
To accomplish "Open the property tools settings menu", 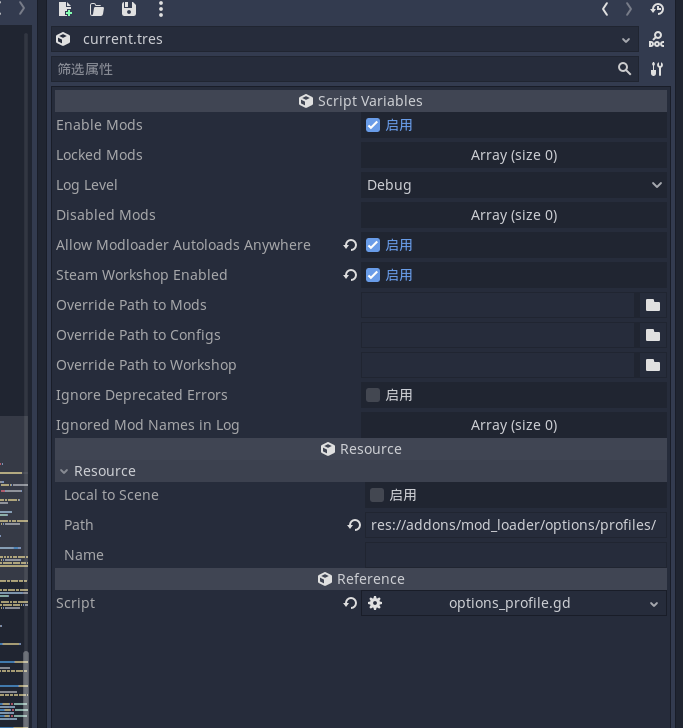I will click(657, 69).
